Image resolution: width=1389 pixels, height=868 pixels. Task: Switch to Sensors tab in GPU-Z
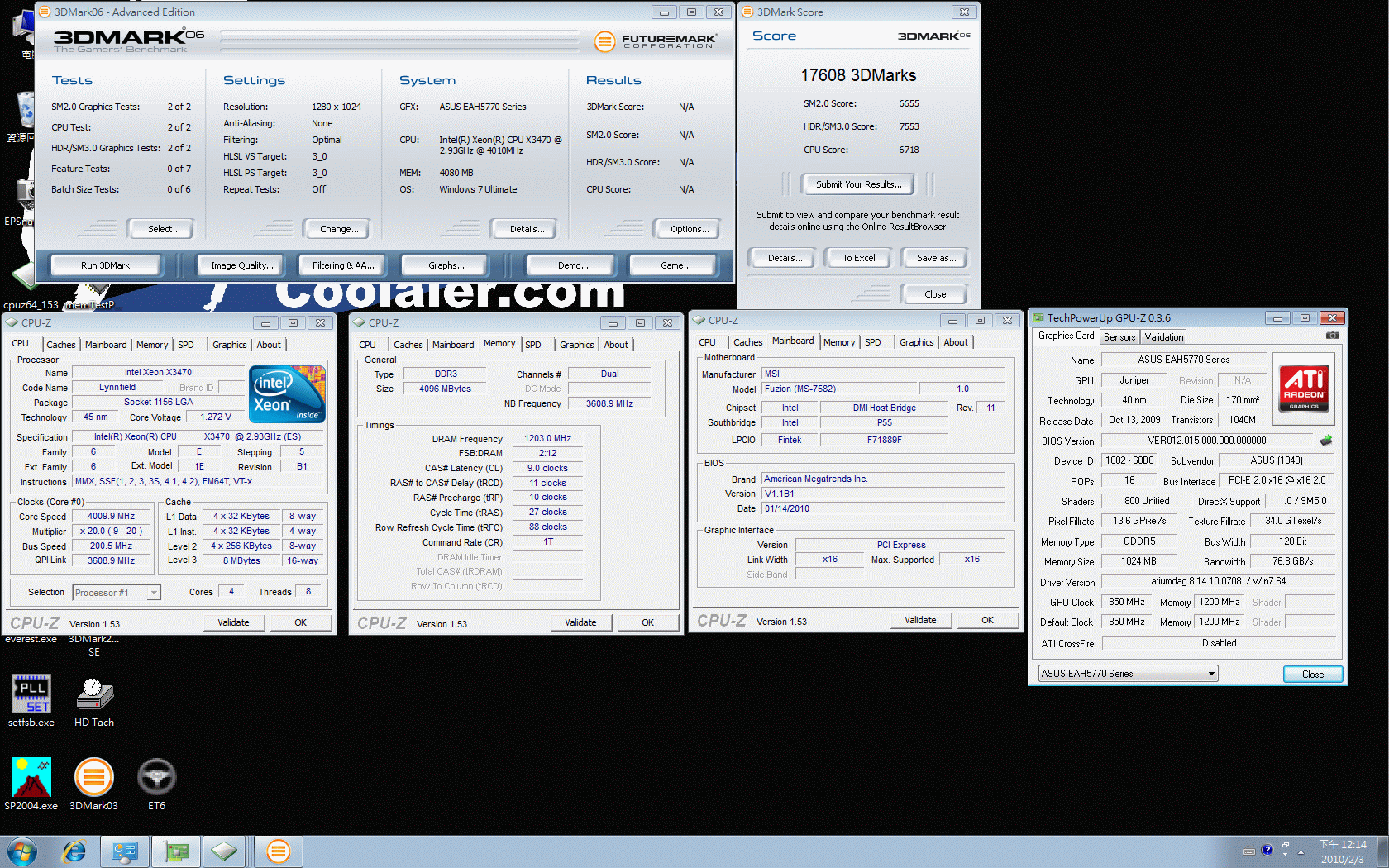point(1119,336)
